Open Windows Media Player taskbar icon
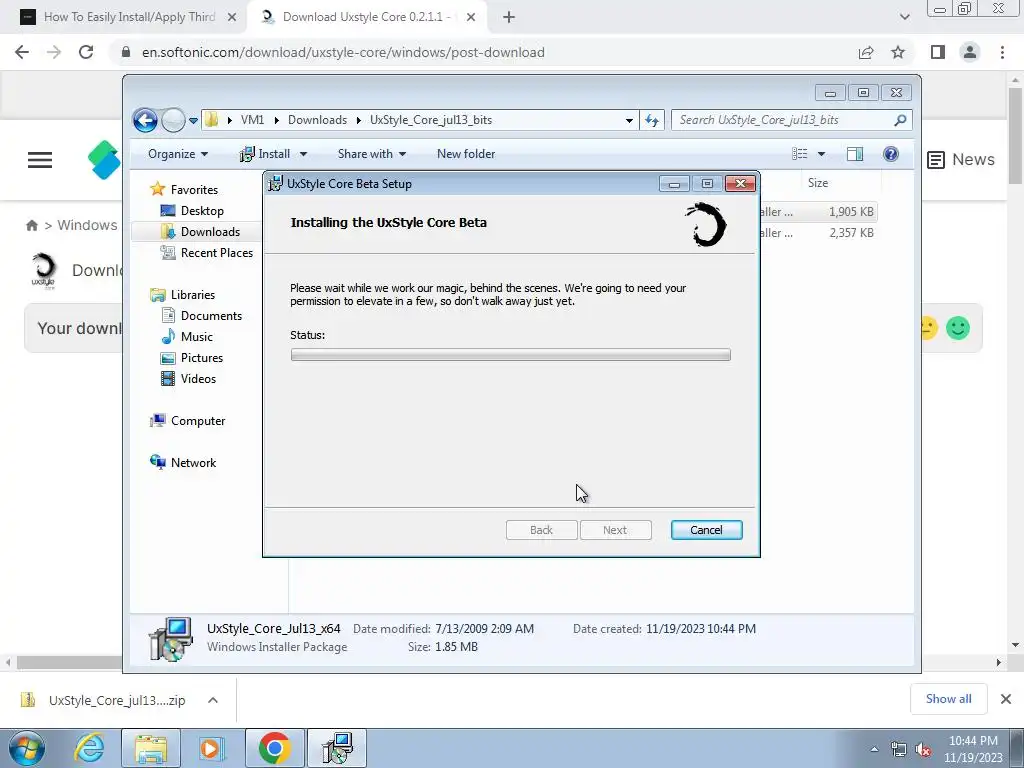 point(212,748)
